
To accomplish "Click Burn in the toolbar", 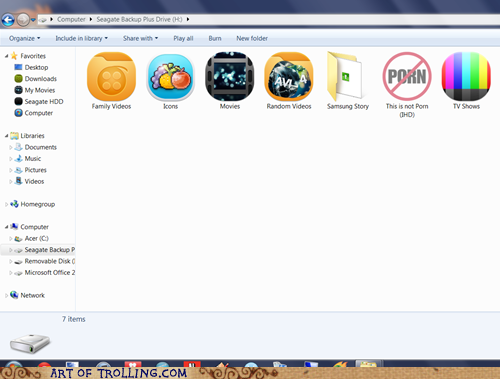I will (215, 38).
